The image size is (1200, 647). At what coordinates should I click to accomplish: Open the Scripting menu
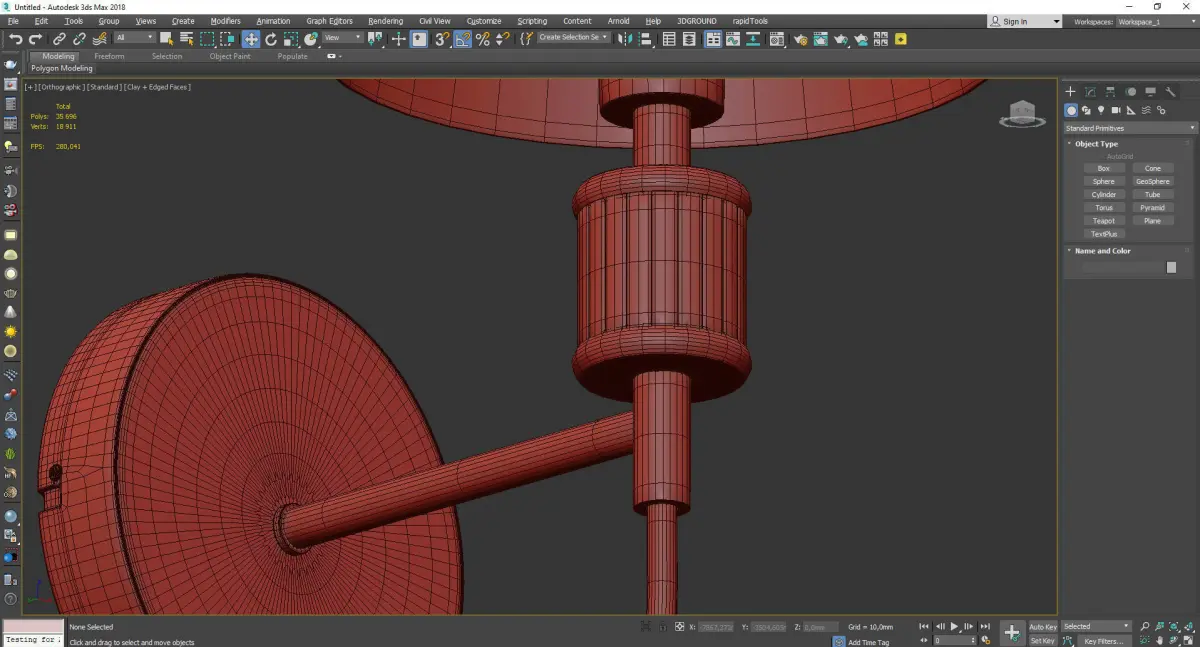[x=532, y=21]
